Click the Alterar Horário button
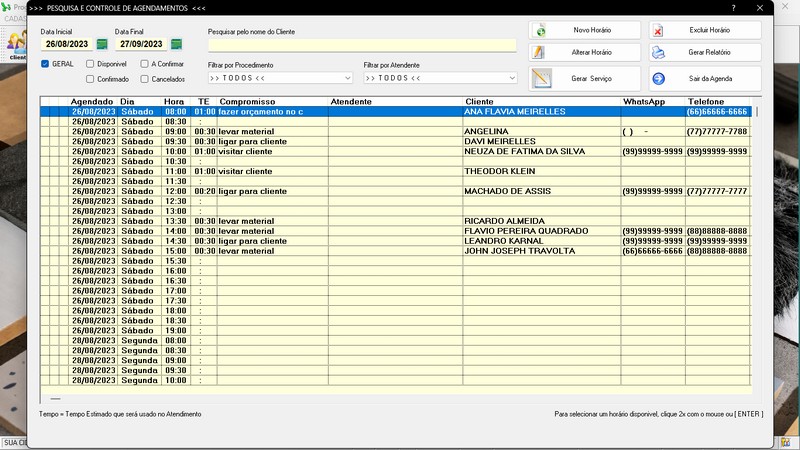 [x=585, y=52]
